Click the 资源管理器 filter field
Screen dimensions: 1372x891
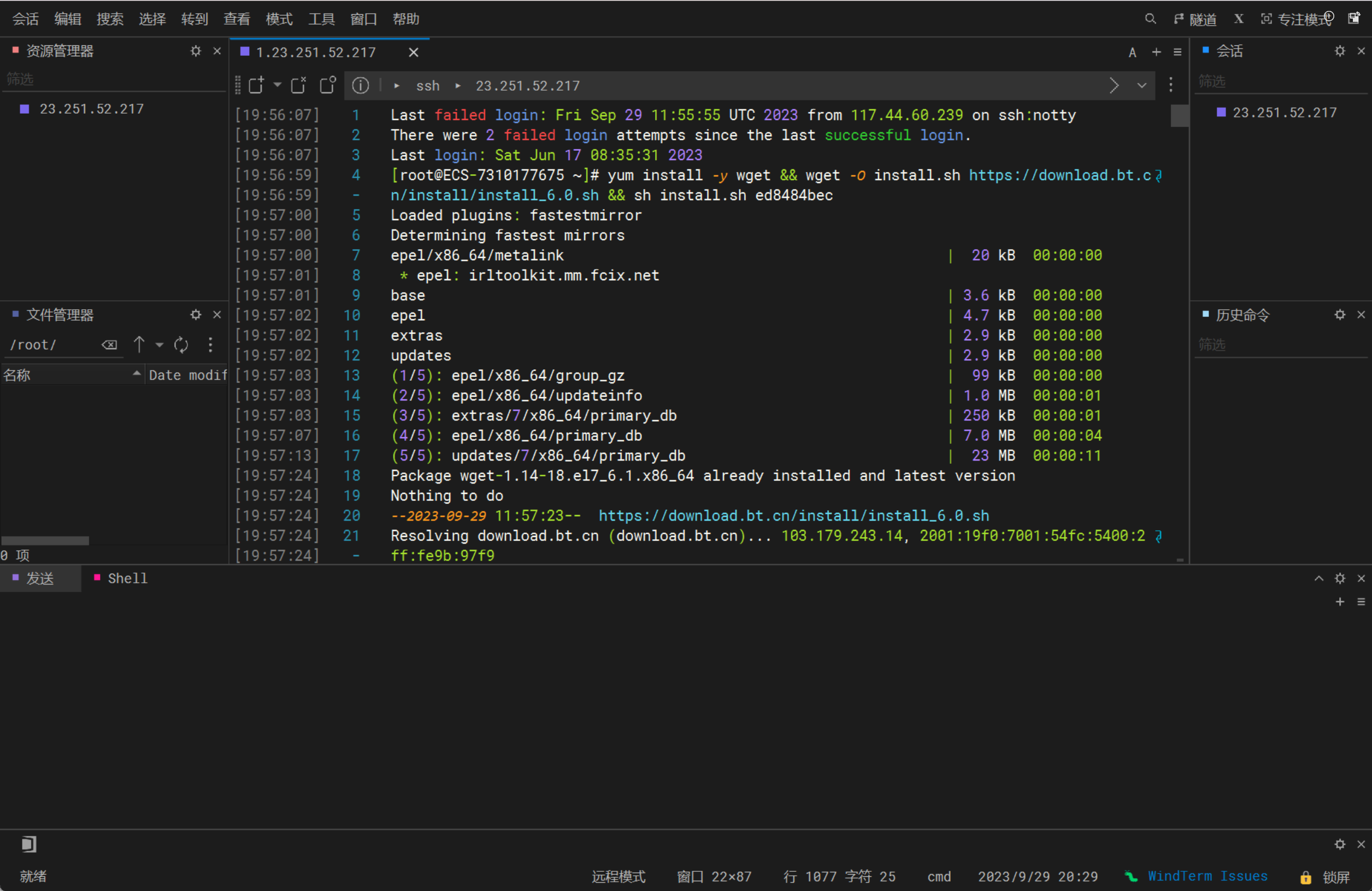click(x=114, y=79)
